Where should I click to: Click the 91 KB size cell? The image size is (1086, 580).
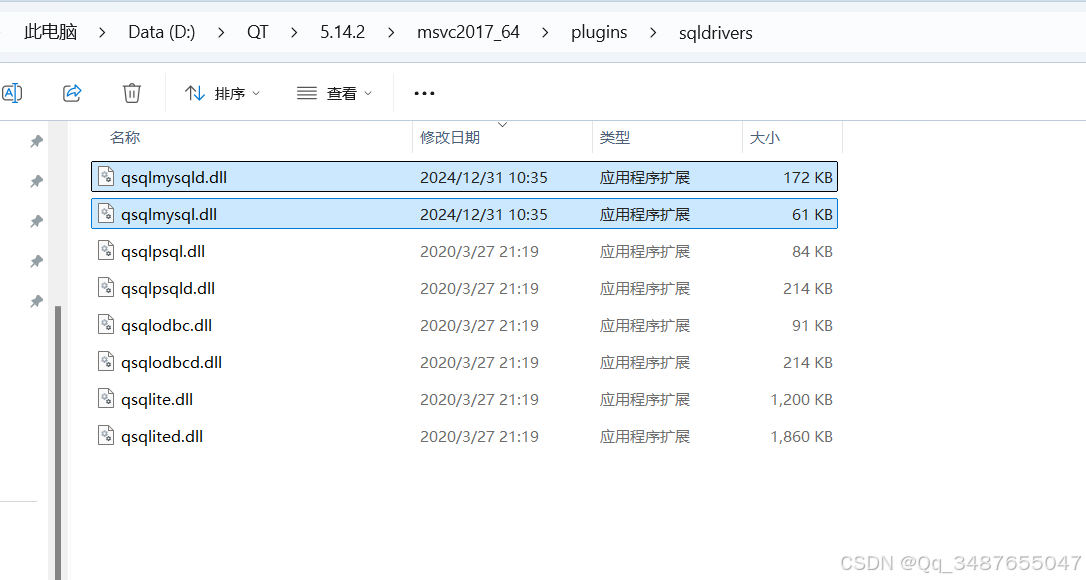coord(812,326)
